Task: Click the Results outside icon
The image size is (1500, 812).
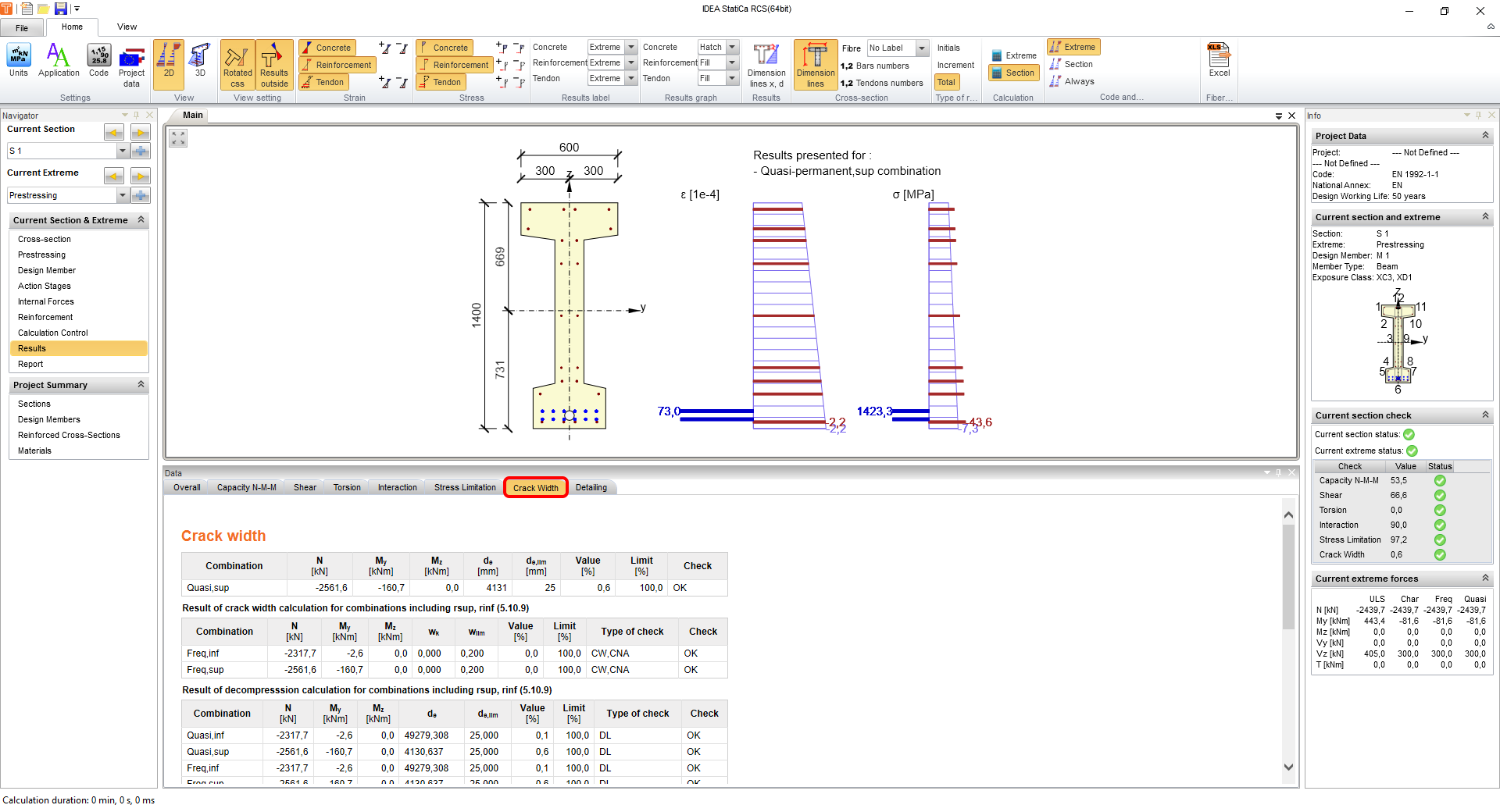Action: [x=274, y=64]
